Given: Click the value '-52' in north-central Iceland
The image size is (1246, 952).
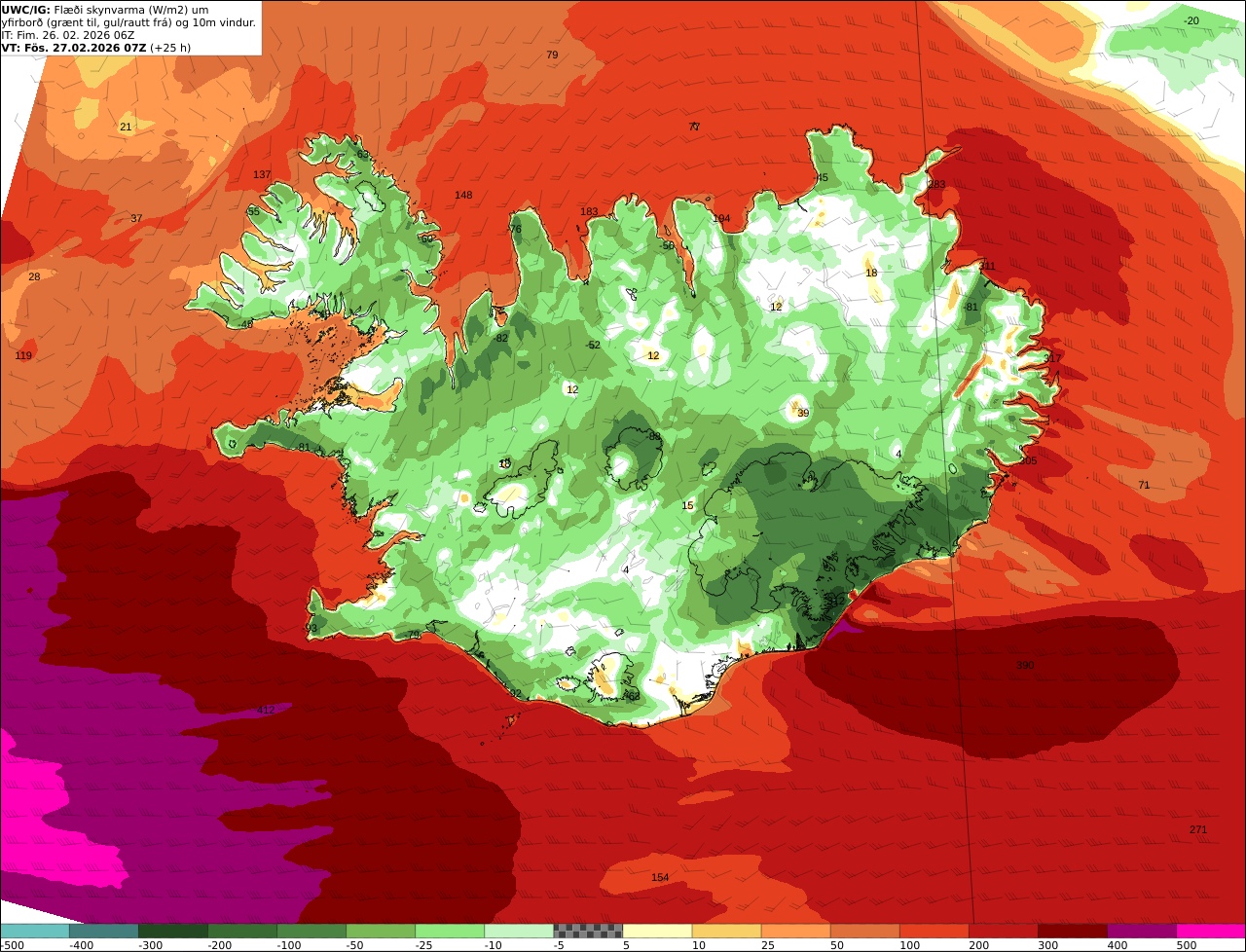Looking at the screenshot, I should click(x=593, y=346).
